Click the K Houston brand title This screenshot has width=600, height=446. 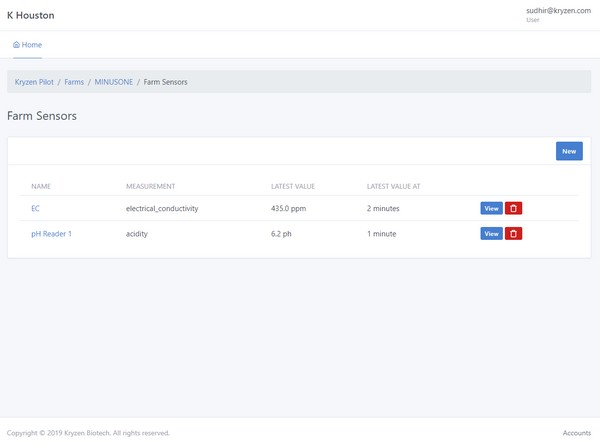point(31,15)
